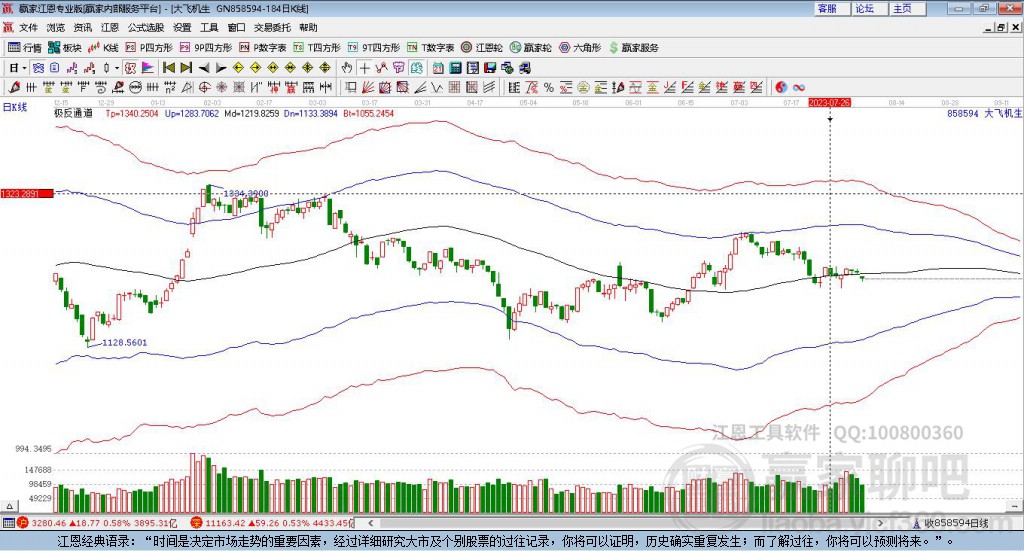Click the up-triangle button at volume pane corner
The height and width of the screenshot is (551, 1024).
coord(9,506)
